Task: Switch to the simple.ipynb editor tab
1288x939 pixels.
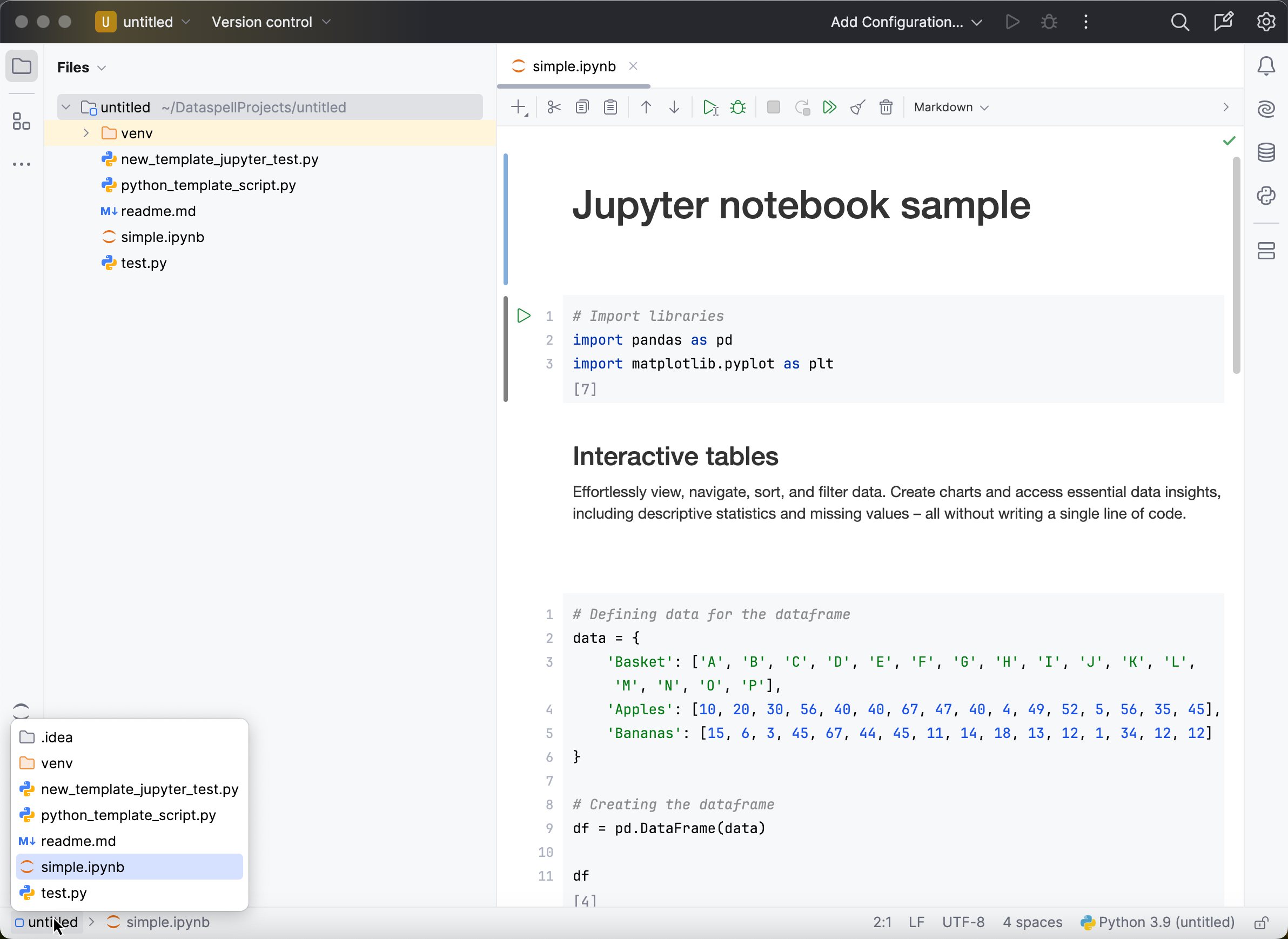Action: (574, 66)
